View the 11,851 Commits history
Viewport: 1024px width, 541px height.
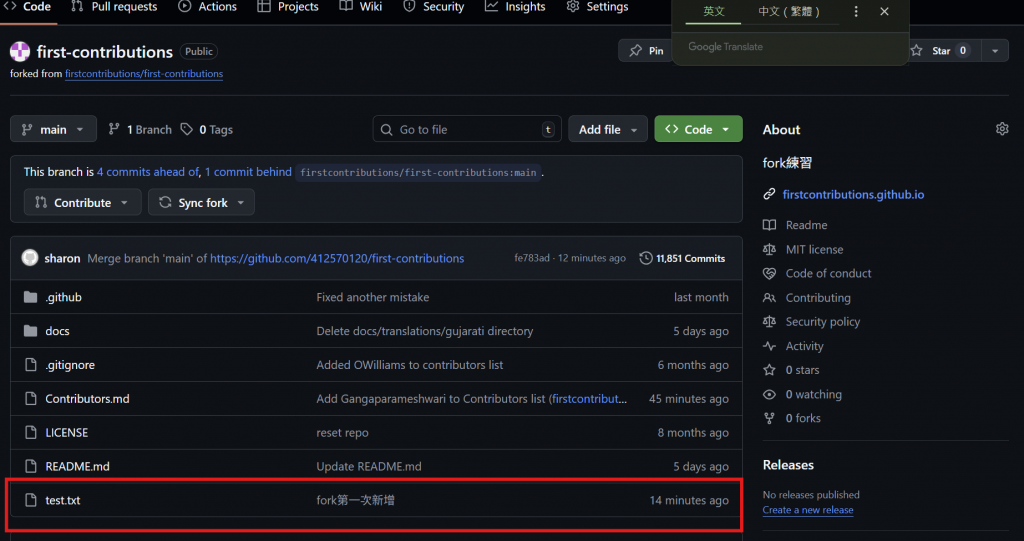[x=682, y=259]
